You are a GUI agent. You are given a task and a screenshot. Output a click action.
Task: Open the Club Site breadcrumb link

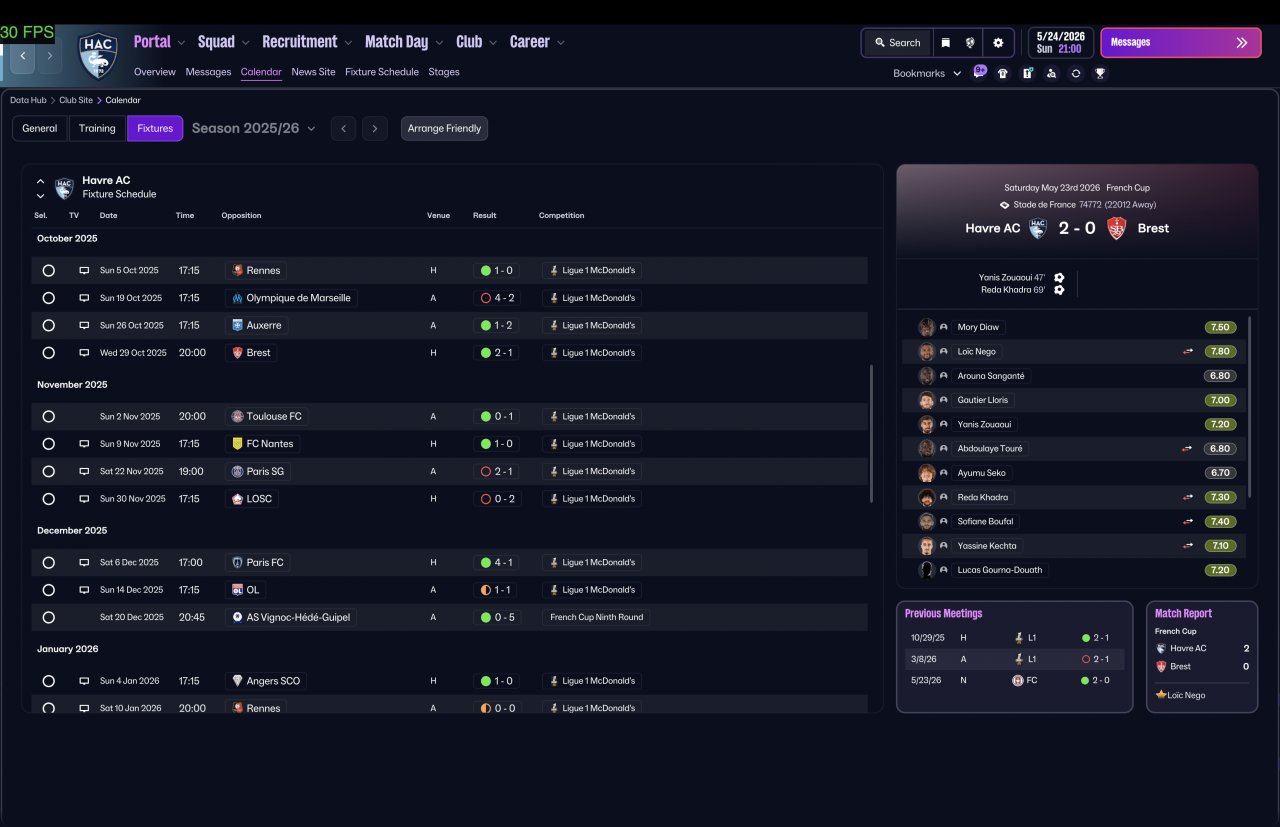[x=76, y=100]
